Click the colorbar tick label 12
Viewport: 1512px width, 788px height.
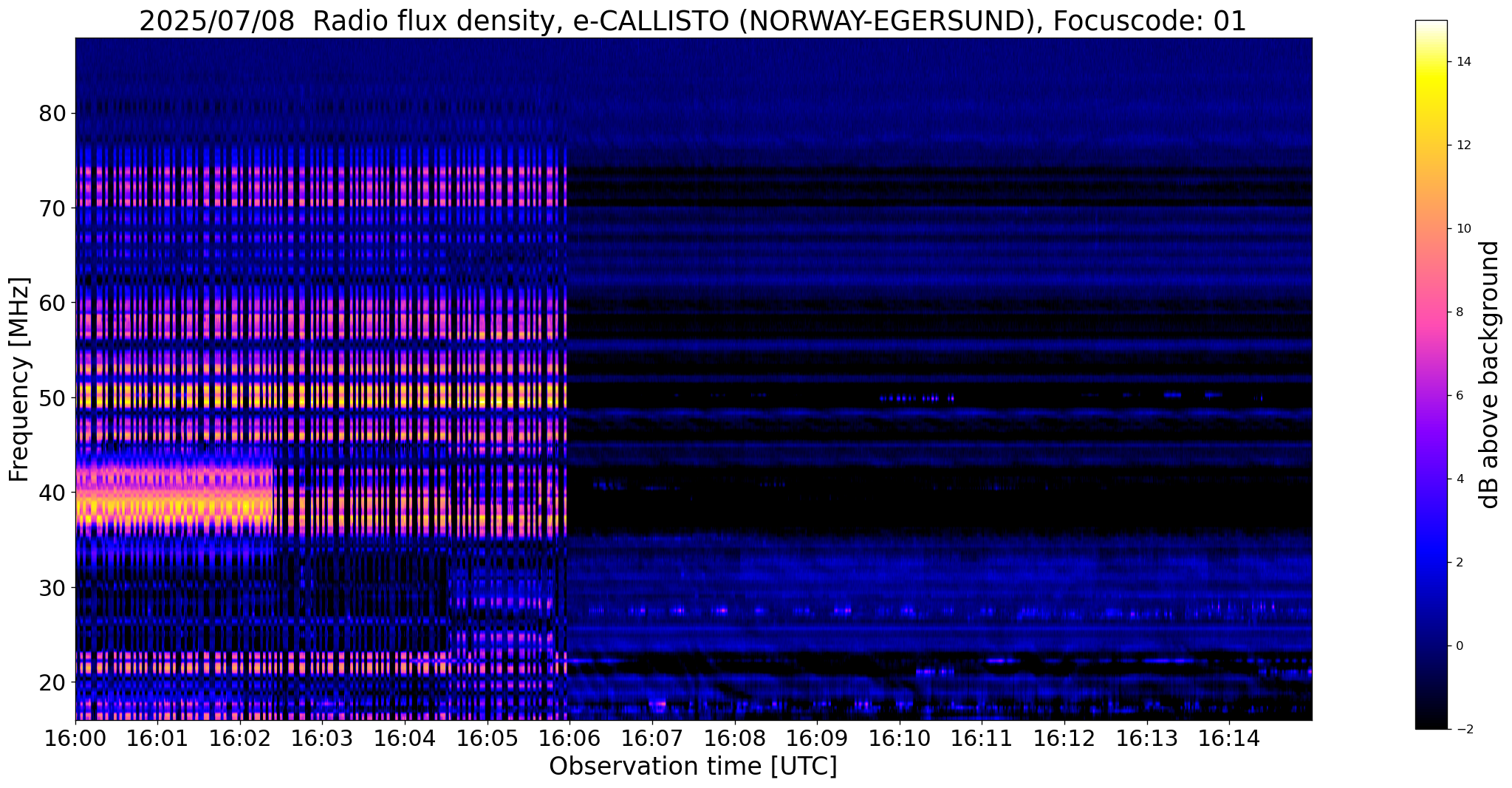(x=1463, y=145)
